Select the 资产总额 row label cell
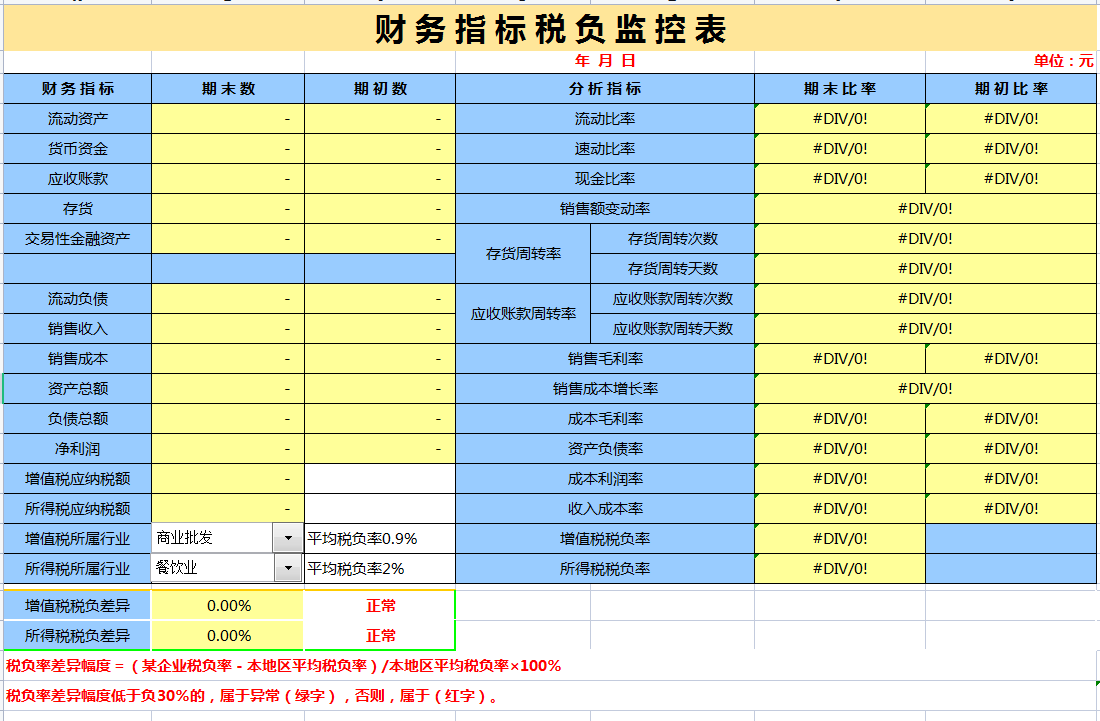 tap(75, 388)
